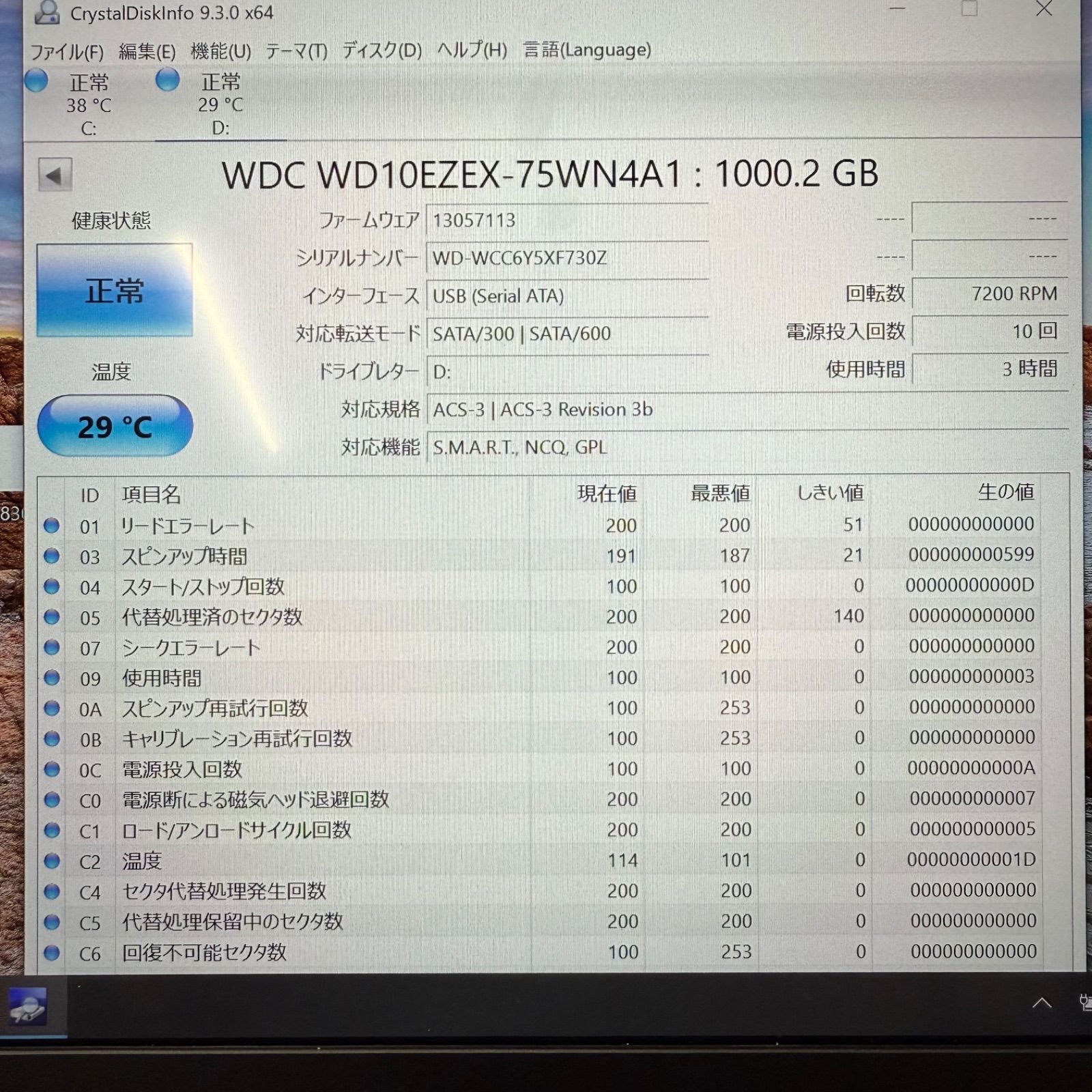Click the CrystalDiskInfo title bar icon
The image size is (1092, 1092).
(x=48, y=12)
